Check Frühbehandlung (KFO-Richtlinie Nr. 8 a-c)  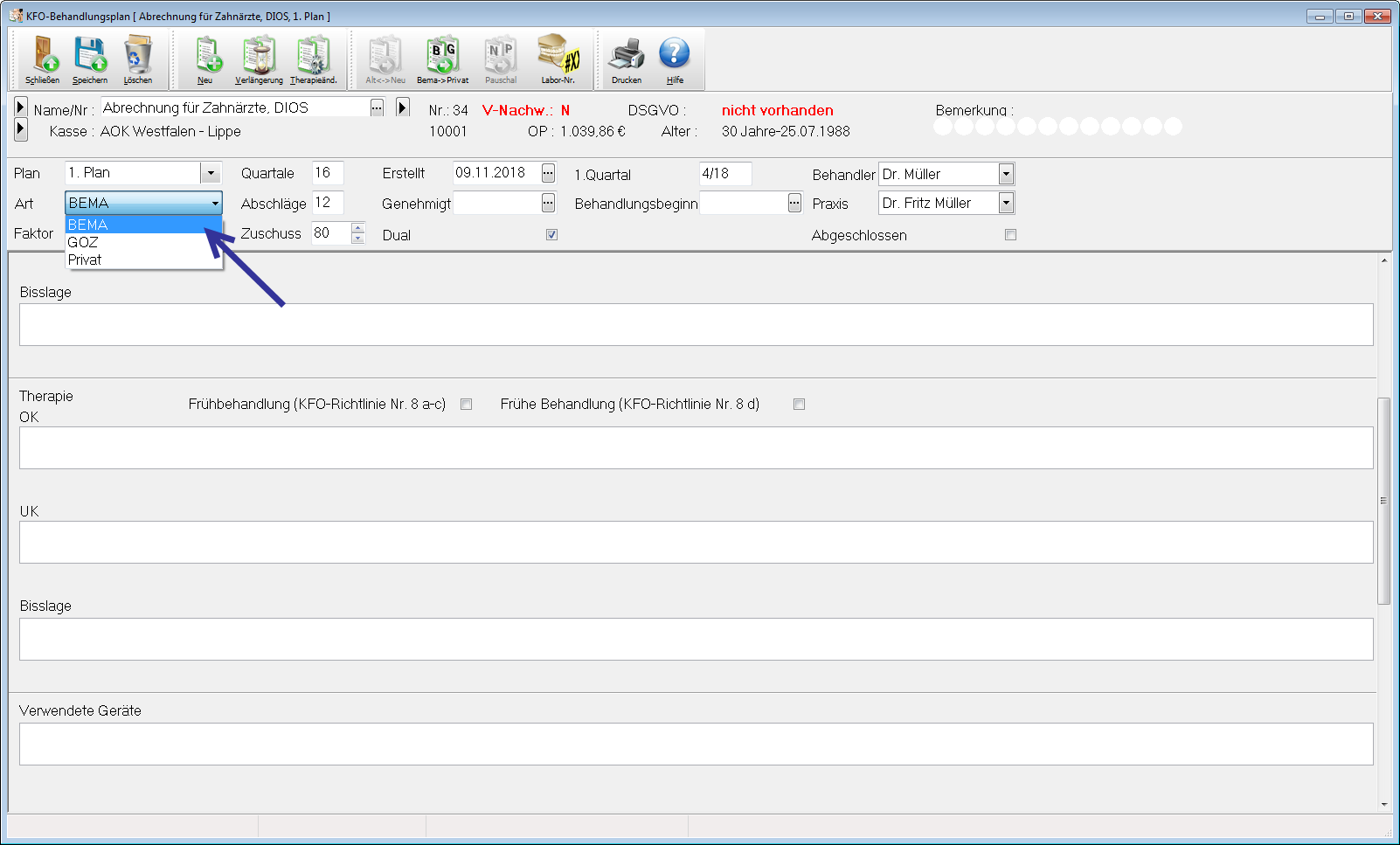pyautogui.click(x=467, y=404)
